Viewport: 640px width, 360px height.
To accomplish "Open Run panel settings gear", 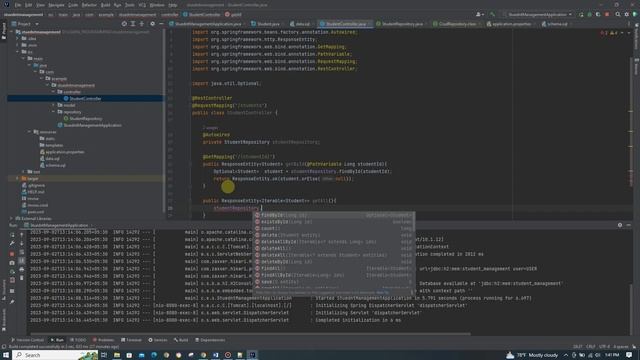I will [620, 225].
